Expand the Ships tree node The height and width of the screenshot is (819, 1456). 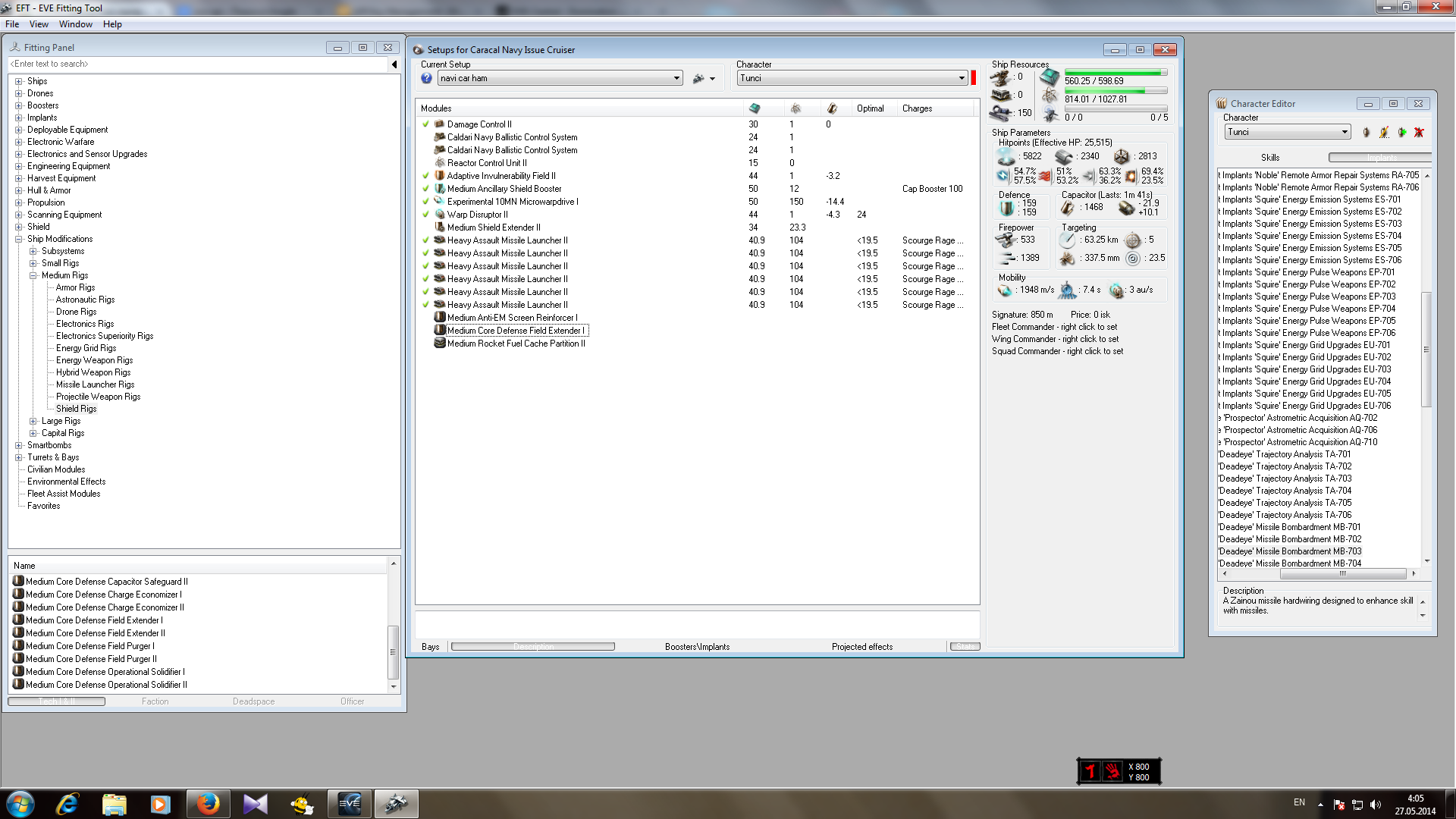tap(19, 81)
